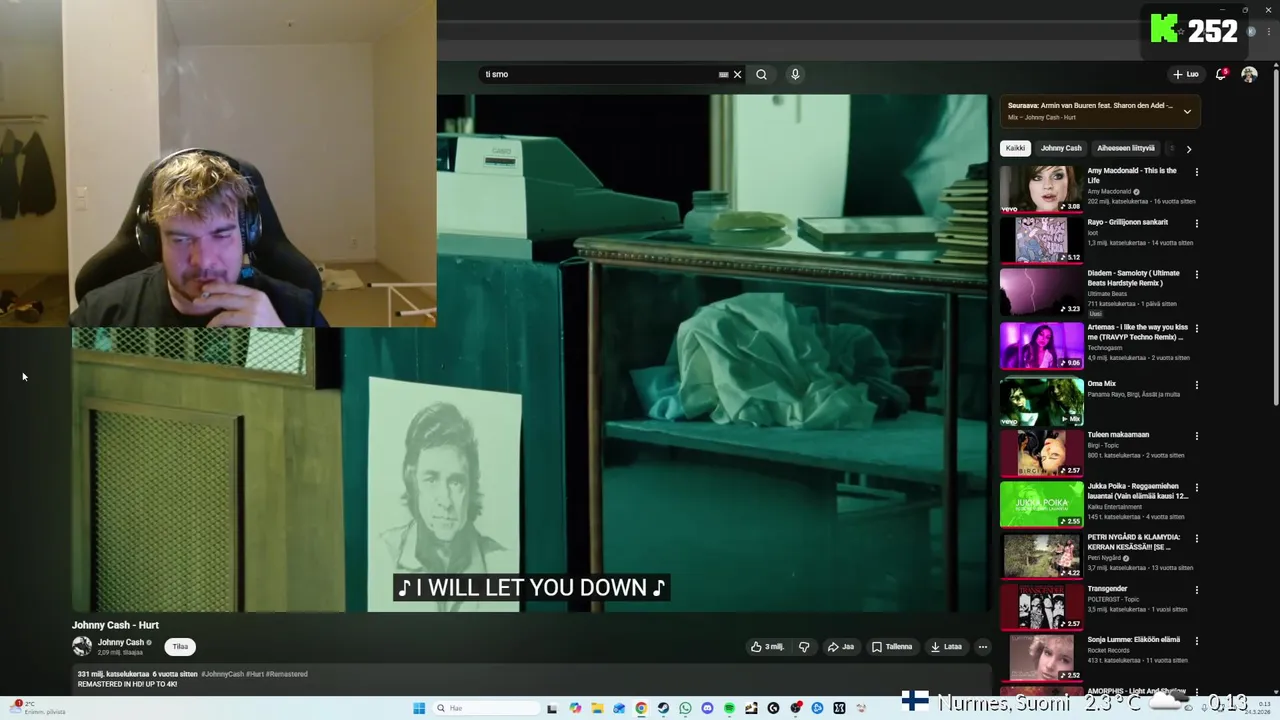Open the Johnny Cash channel name link
Screen dimensions: 1280x720
[120, 642]
